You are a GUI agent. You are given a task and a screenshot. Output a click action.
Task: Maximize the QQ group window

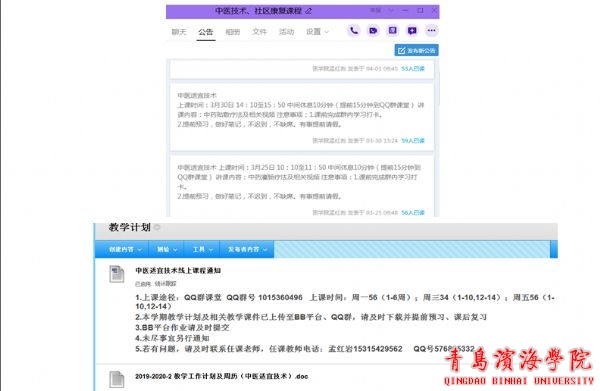pos(420,10)
